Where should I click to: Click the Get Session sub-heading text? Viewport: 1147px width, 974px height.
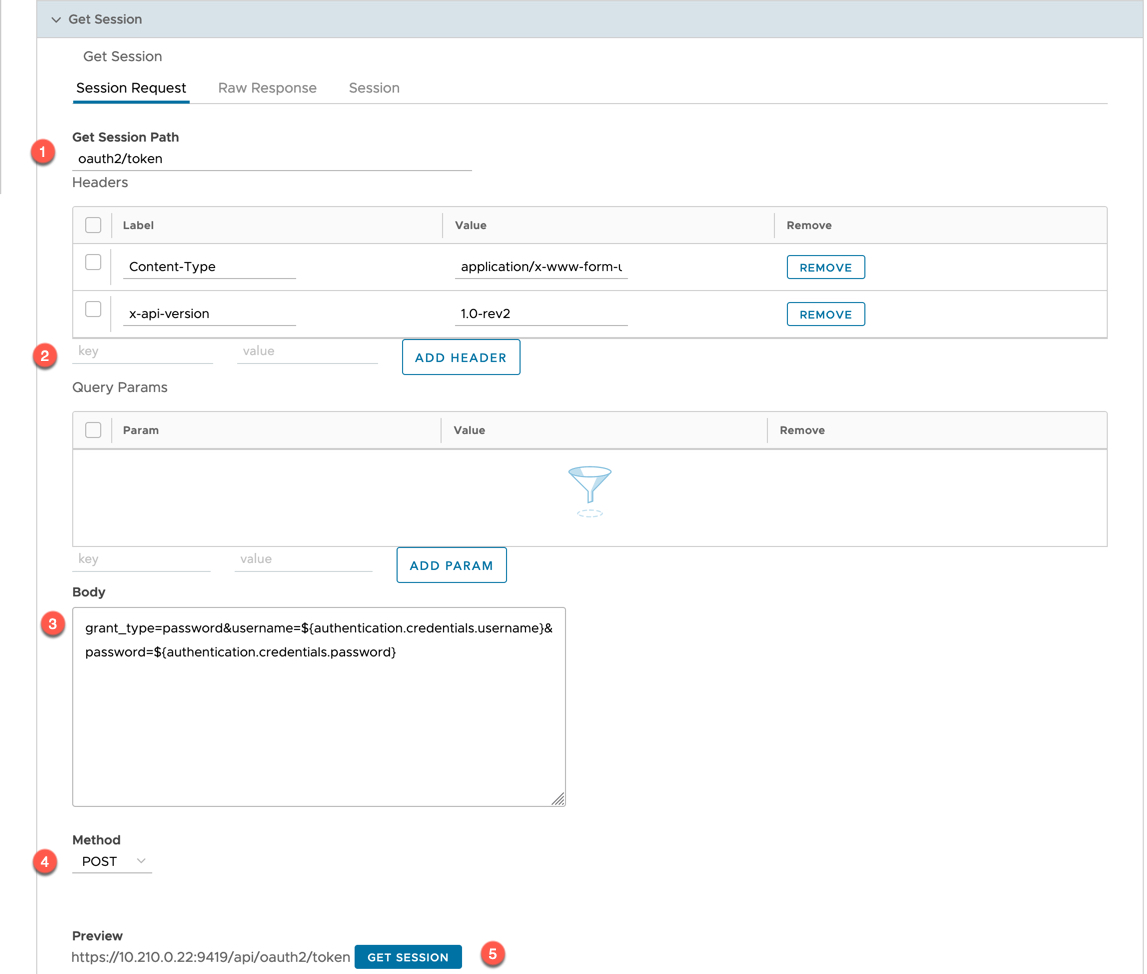point(123,56)
